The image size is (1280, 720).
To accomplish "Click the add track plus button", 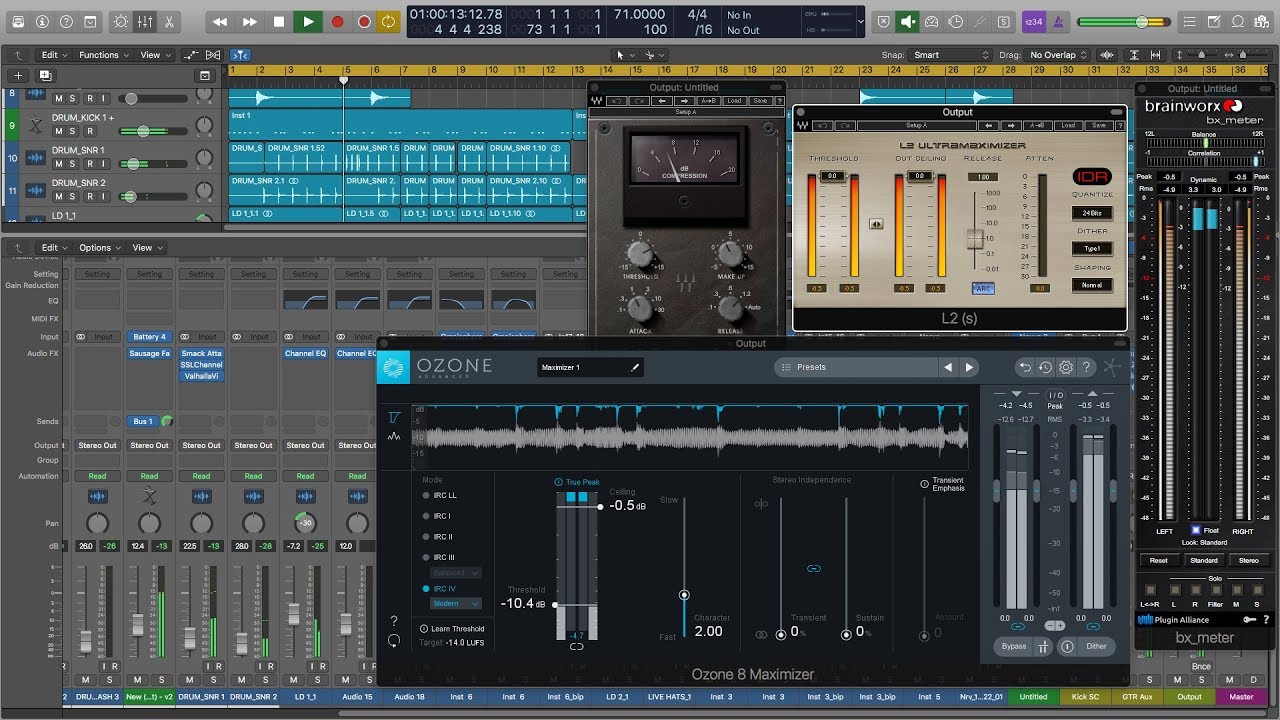I will pos(18,75).
